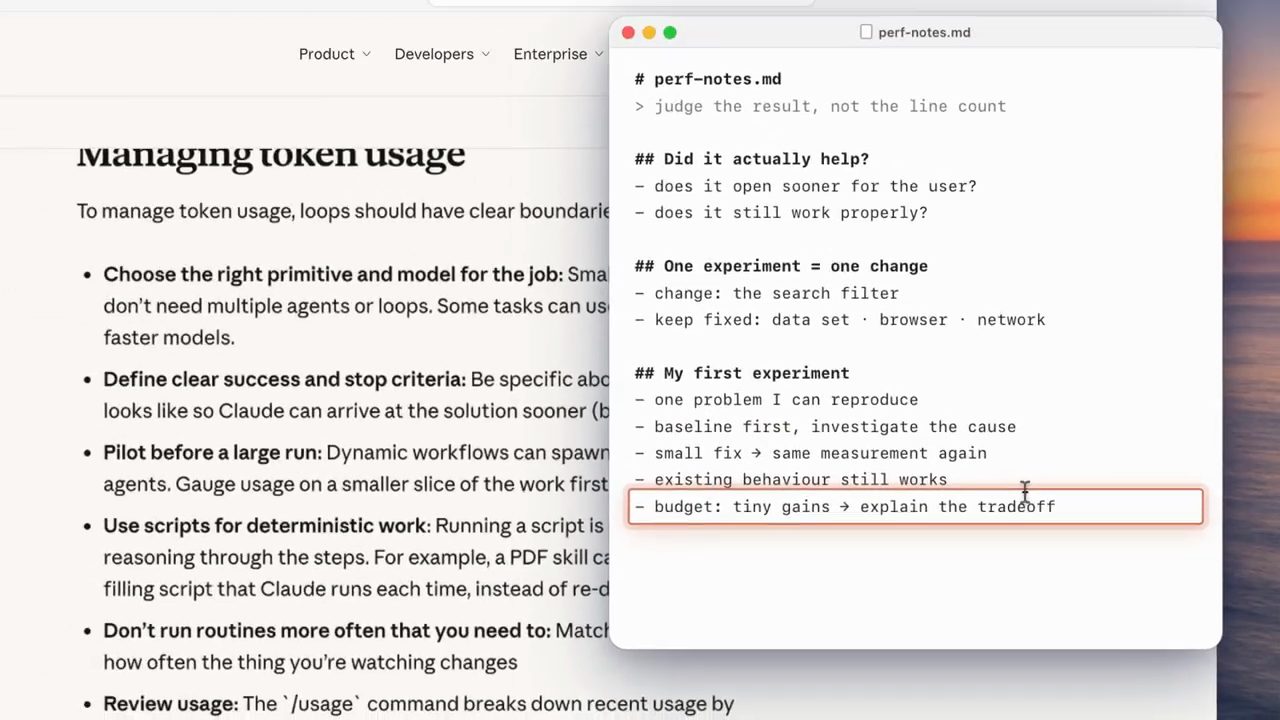Click the '## One experiment = one change' heading
This screenshot has width=1280, height=720.
click(x=781, y=266)
